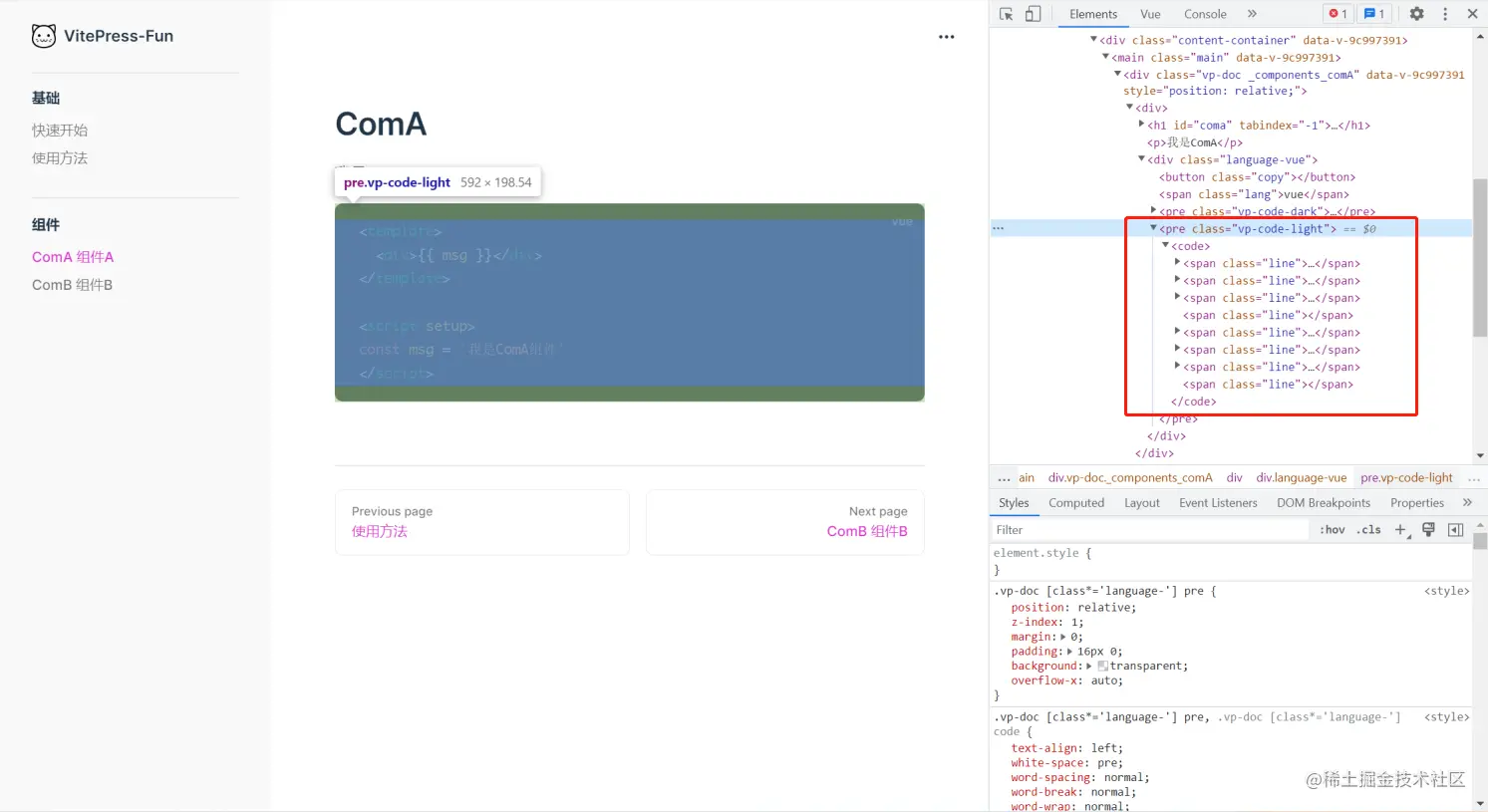Screen dimensions: 1488x812
Task: Select the span class="lang" vue row
Action: tap(1254, 194)
